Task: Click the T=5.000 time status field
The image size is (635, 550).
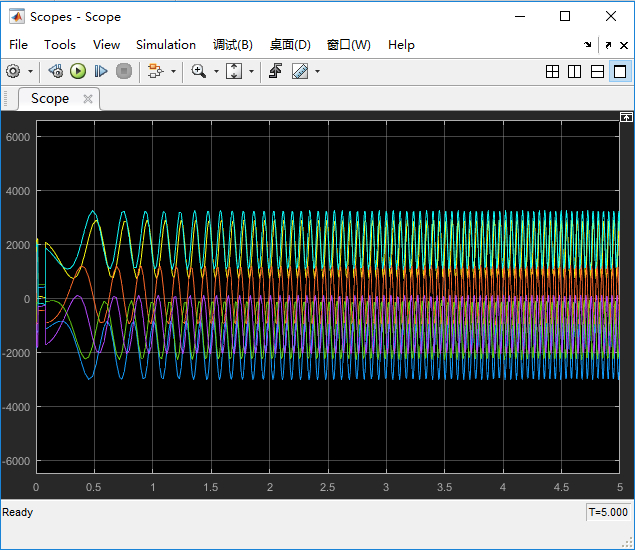Action: 608,512
